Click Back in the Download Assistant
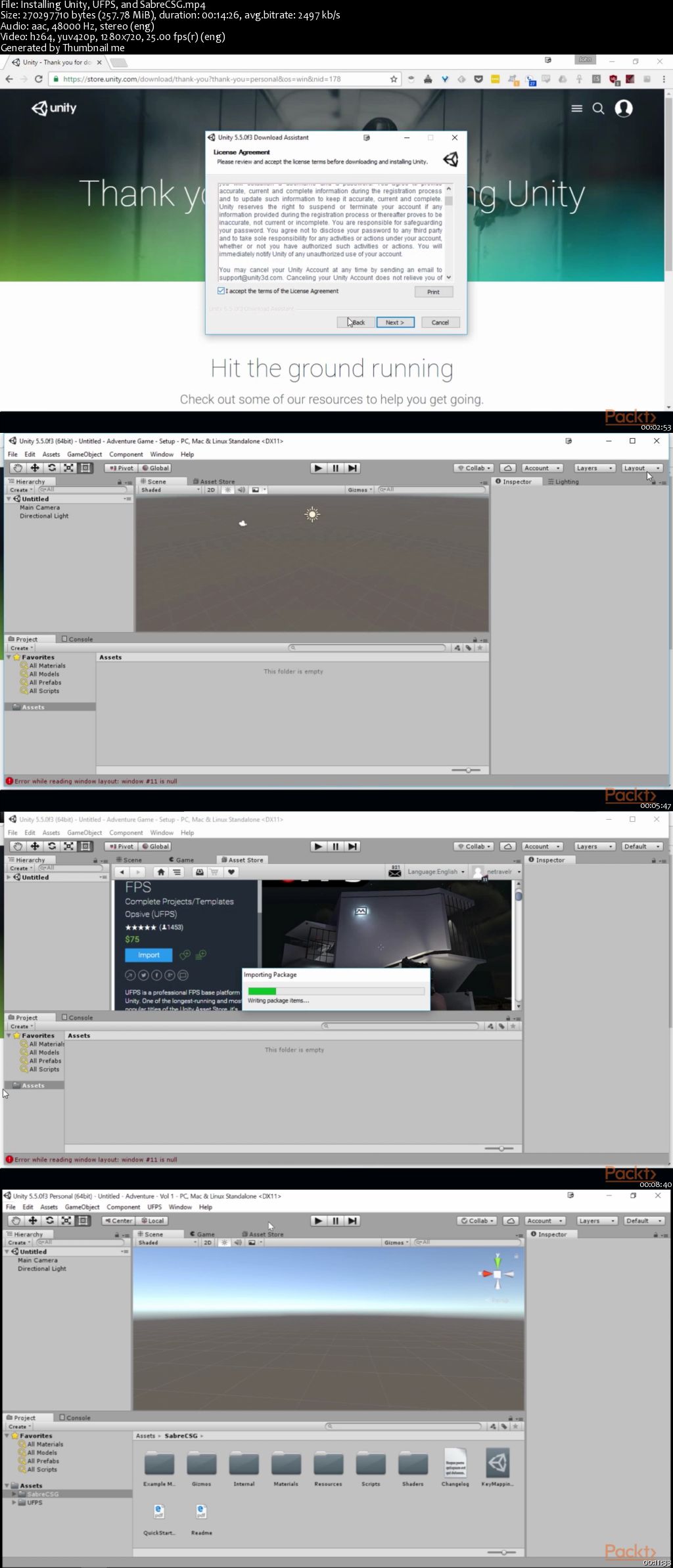The width and height of the screenshot is (673, 1568). click(356, 323)
